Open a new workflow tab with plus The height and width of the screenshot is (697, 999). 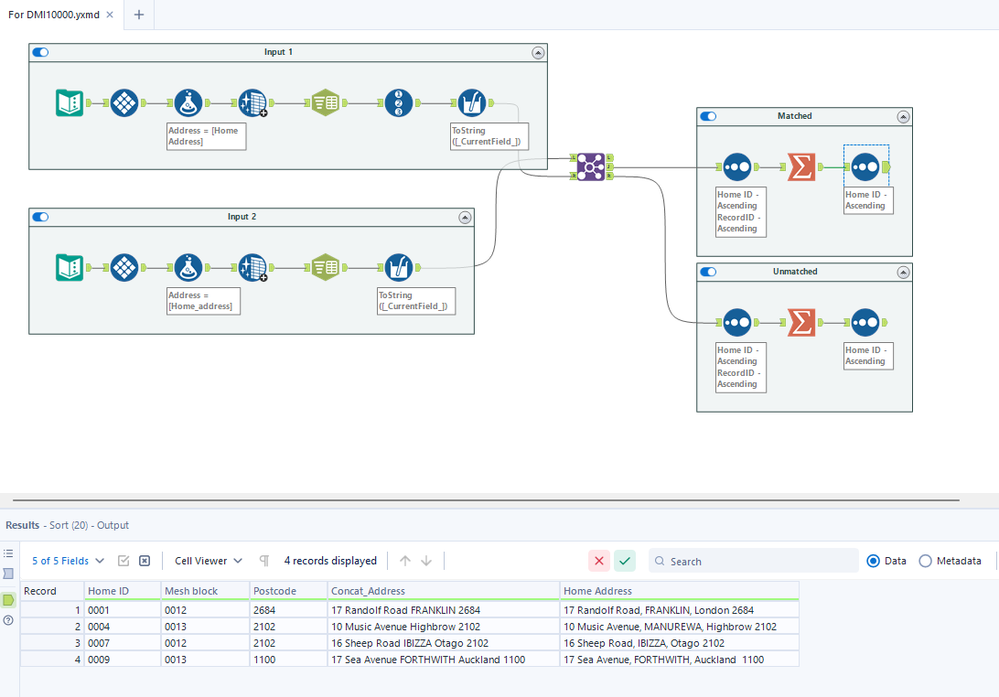139,15
